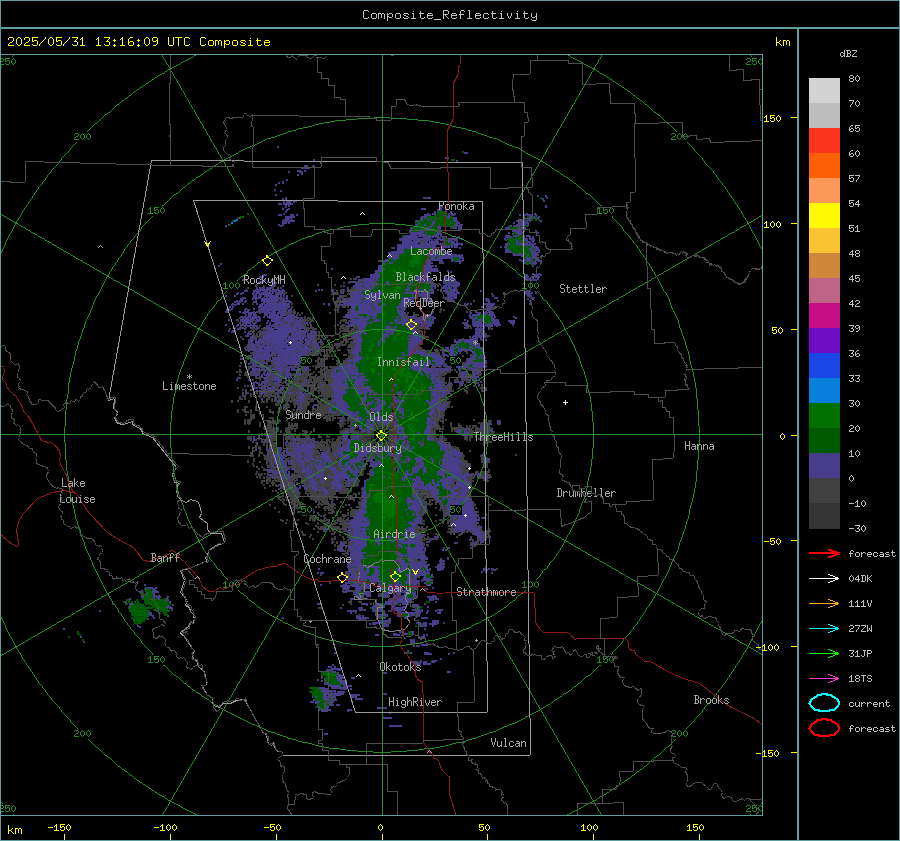Click the HighRiver town label
Viewport: 900px width, 841px height.
click(415, 702)
